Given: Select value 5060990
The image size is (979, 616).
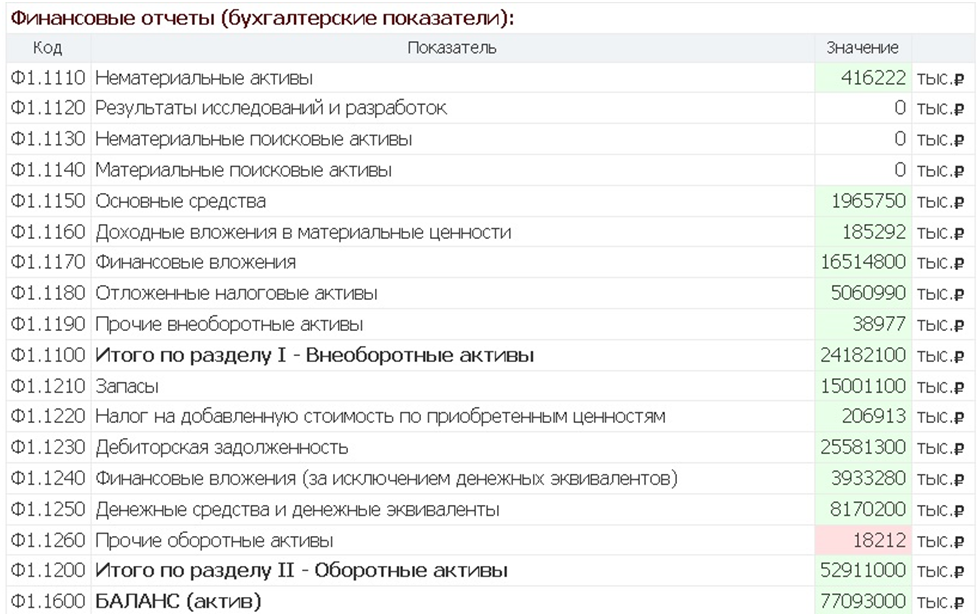Looking at the screenshot, I should [868, 293].
